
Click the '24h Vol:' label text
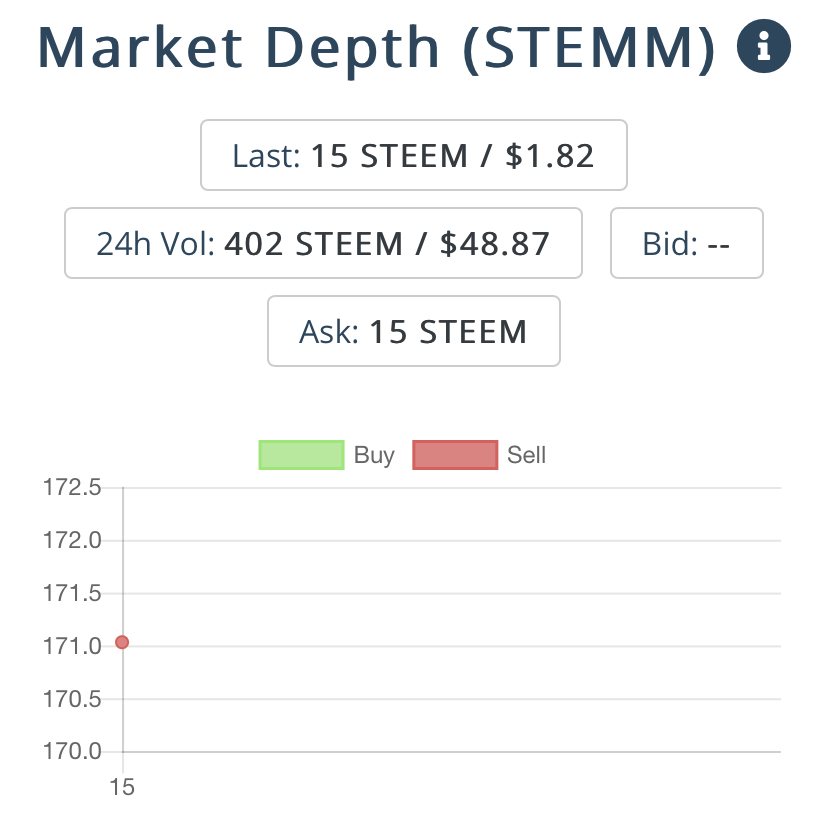click(x=155, y=243)
